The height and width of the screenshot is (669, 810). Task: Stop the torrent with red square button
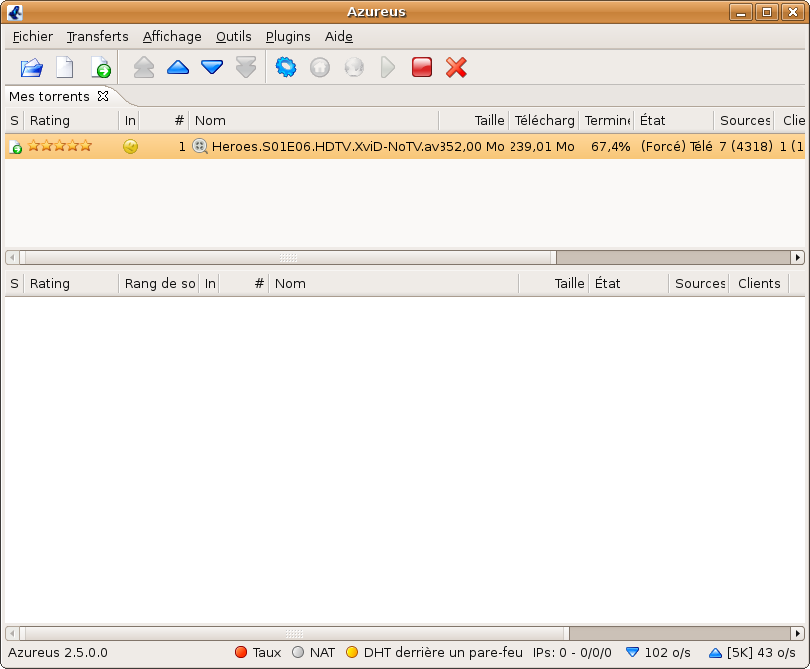422,68
